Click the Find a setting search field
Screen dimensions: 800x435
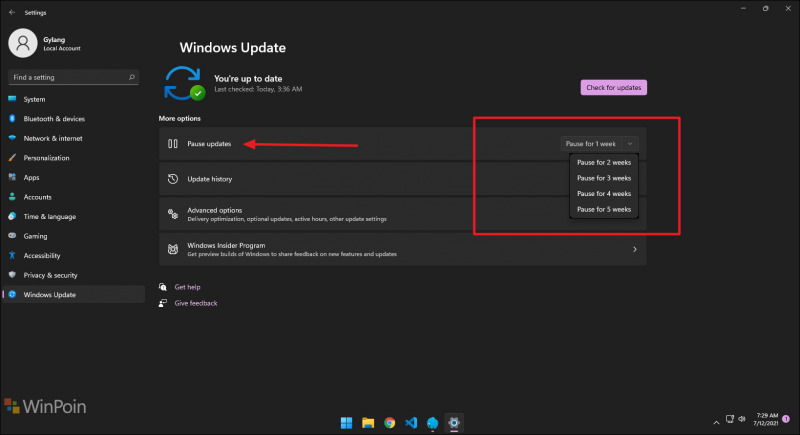[x=73, y=77]
